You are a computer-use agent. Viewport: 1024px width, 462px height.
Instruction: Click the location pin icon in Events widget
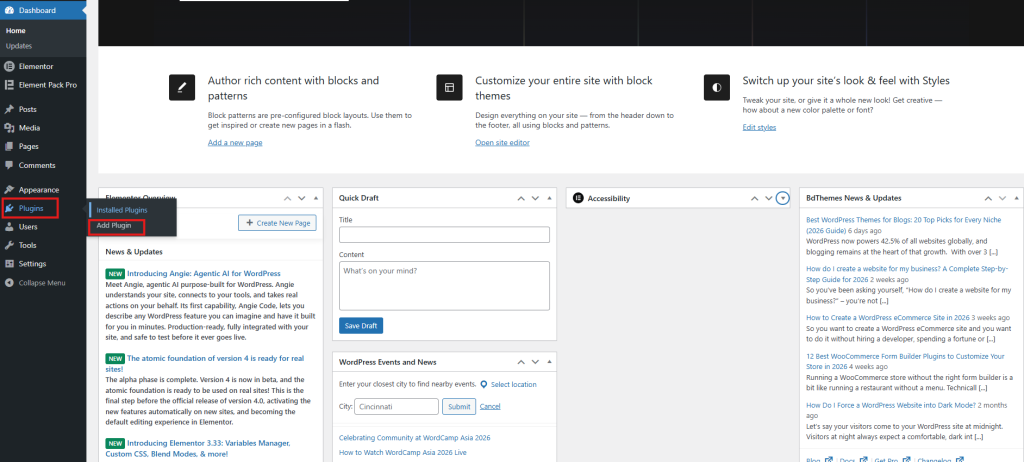tap(483, 384)
